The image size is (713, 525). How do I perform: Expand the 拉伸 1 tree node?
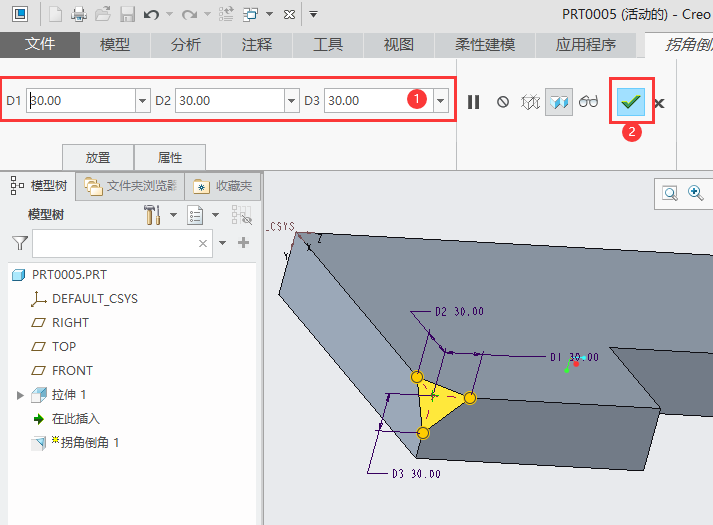point(20,396)
